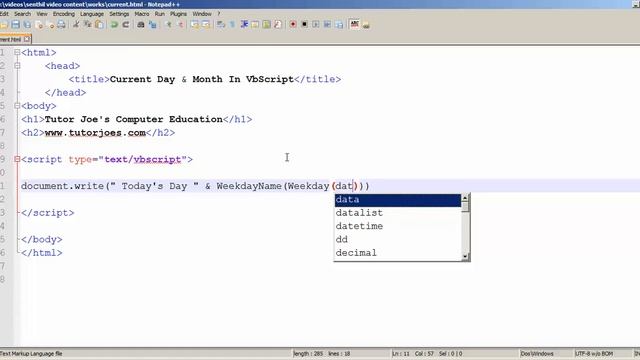Click the Close All documents toolbar icon
640x360 pixels.
click(x=50, y=24)
